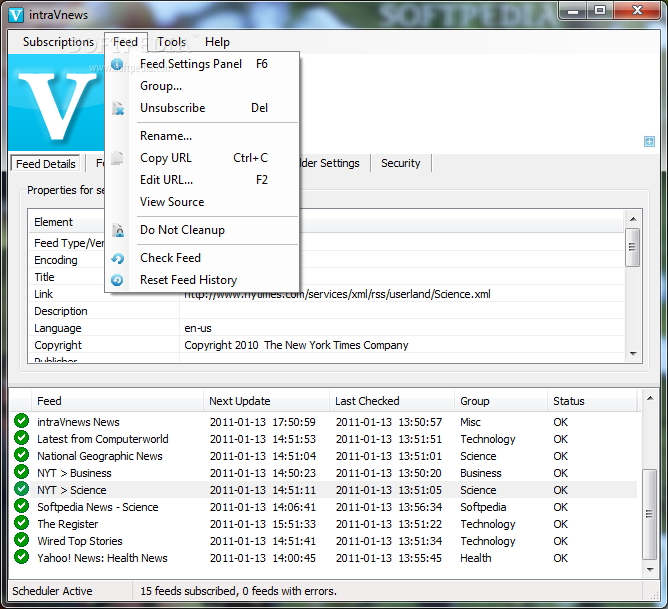Select the Wired Top Stories feed
668x609 pixels.
324,541
